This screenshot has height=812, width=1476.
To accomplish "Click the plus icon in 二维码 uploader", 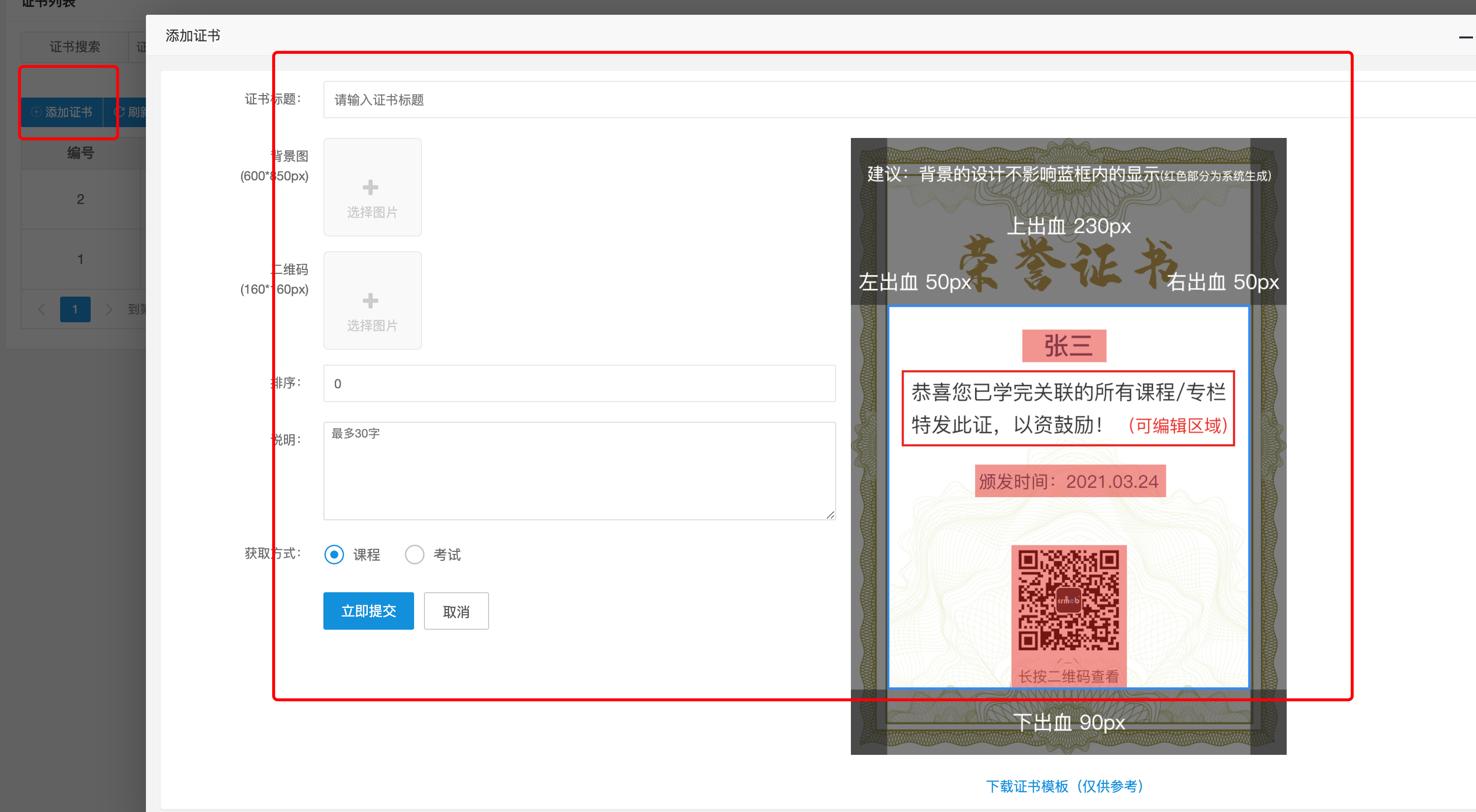I will (371, 301).
